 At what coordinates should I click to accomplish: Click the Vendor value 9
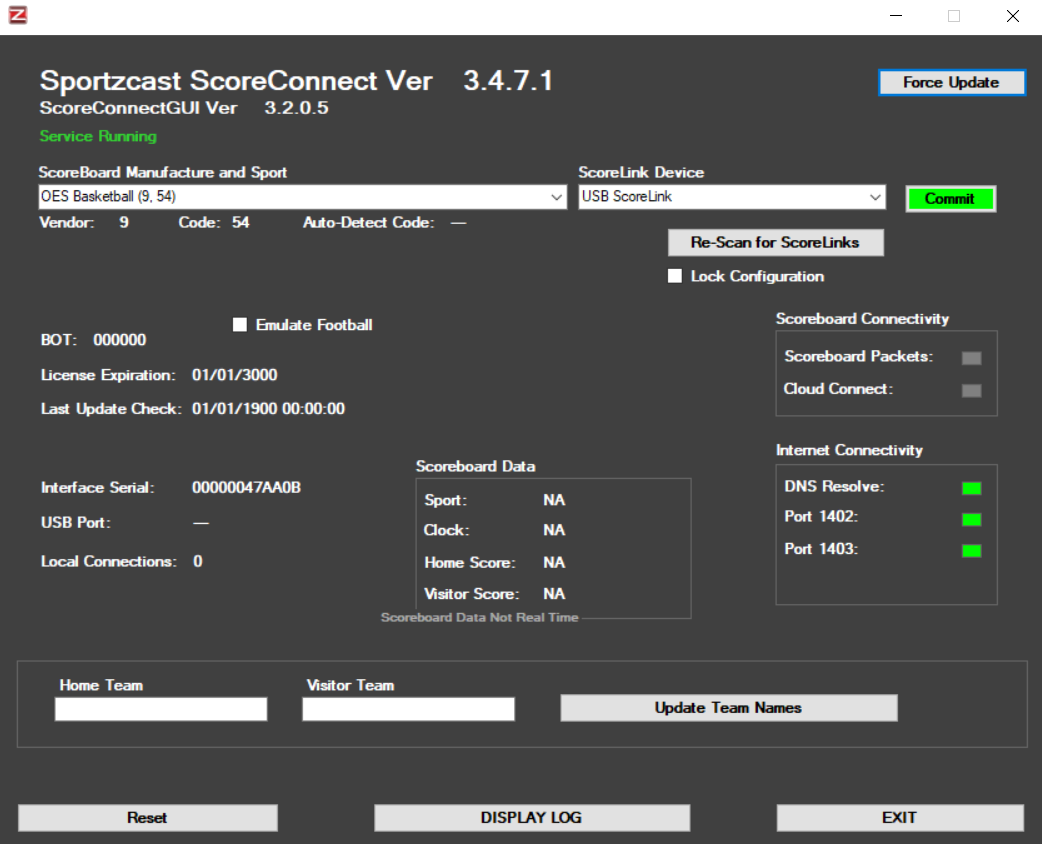[x=124, y=223]
